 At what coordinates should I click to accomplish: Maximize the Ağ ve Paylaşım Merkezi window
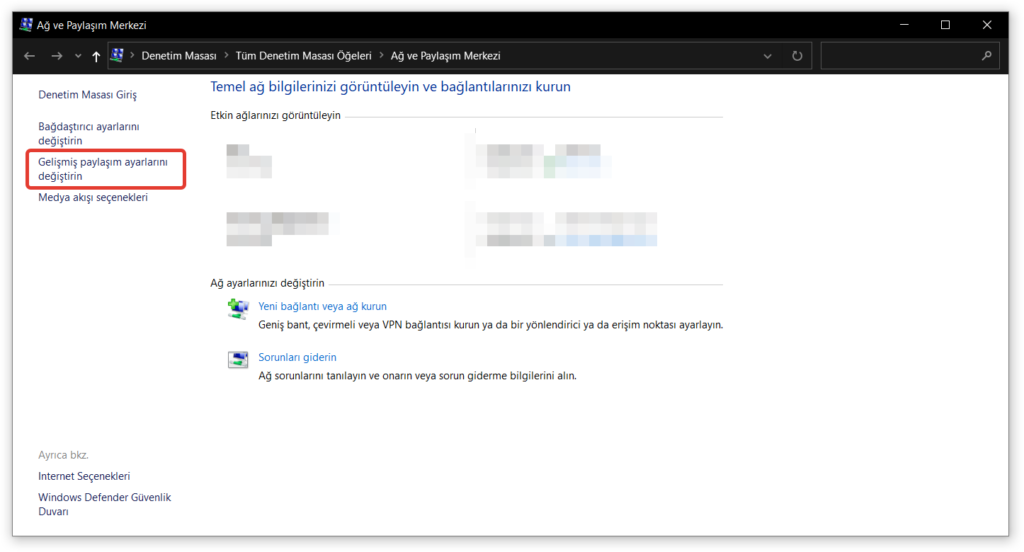pos(945,25)
